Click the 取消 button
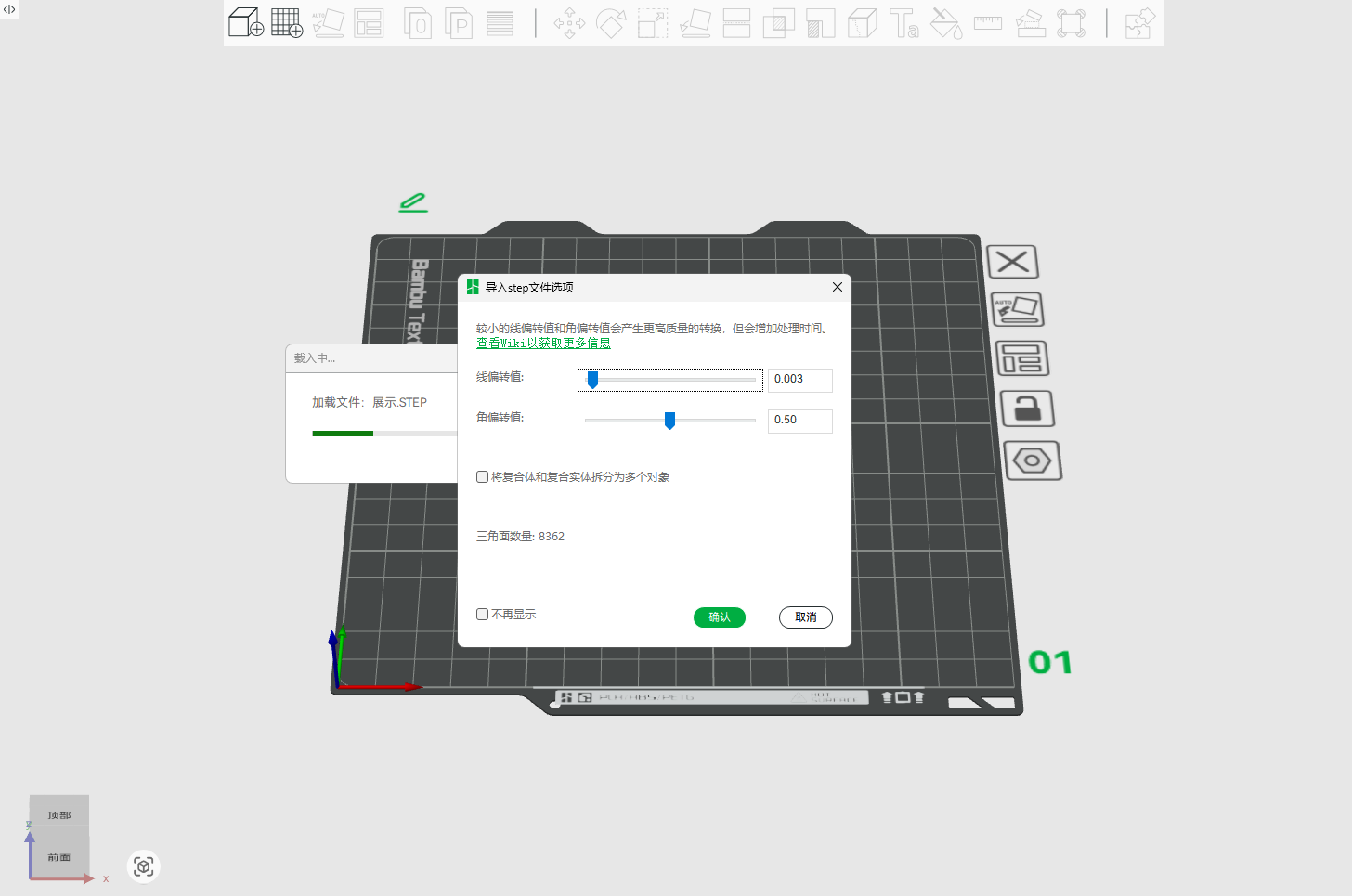 [805, 617]
